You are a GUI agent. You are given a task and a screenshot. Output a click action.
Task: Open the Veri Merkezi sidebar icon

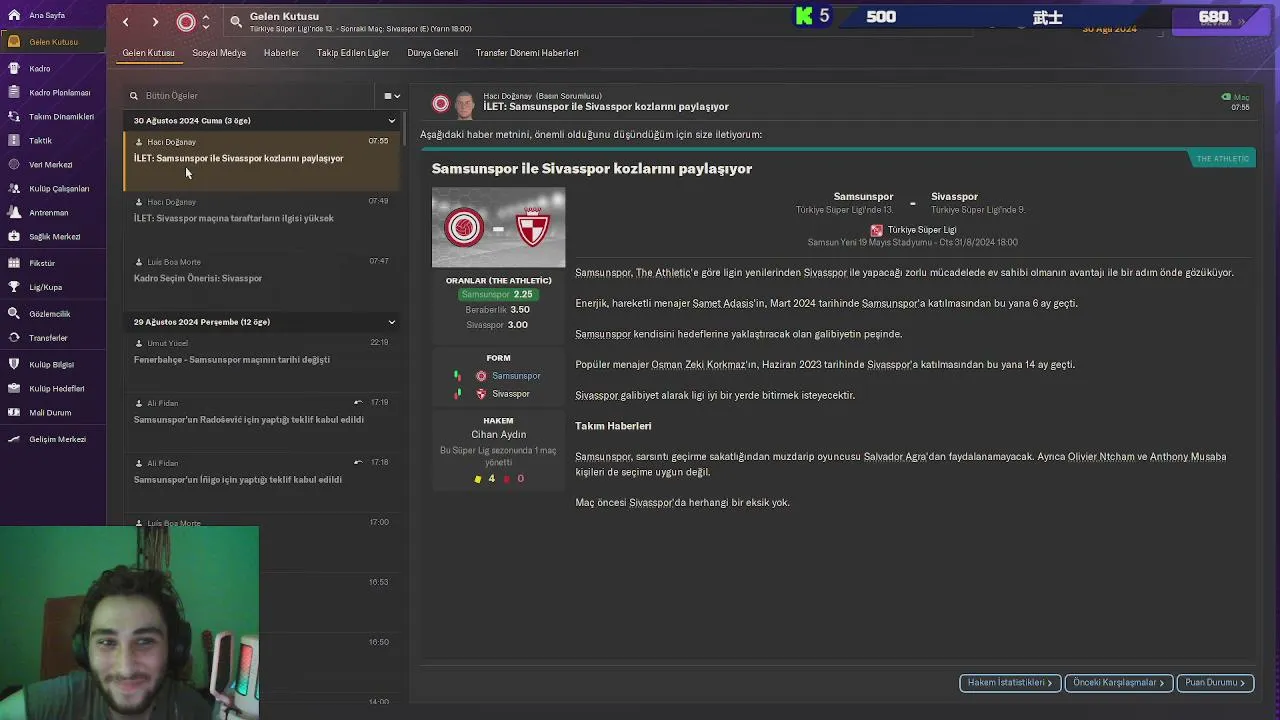pos(14,164)
